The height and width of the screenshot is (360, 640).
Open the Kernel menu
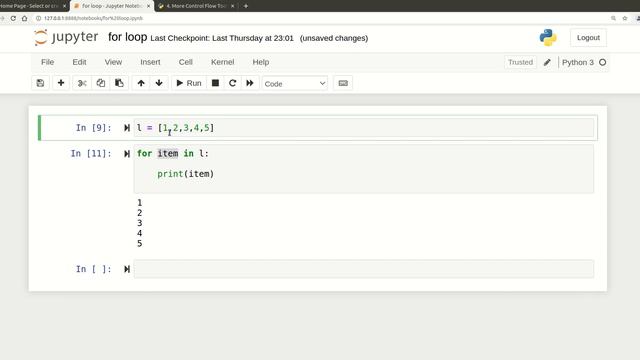pos(222,62)
